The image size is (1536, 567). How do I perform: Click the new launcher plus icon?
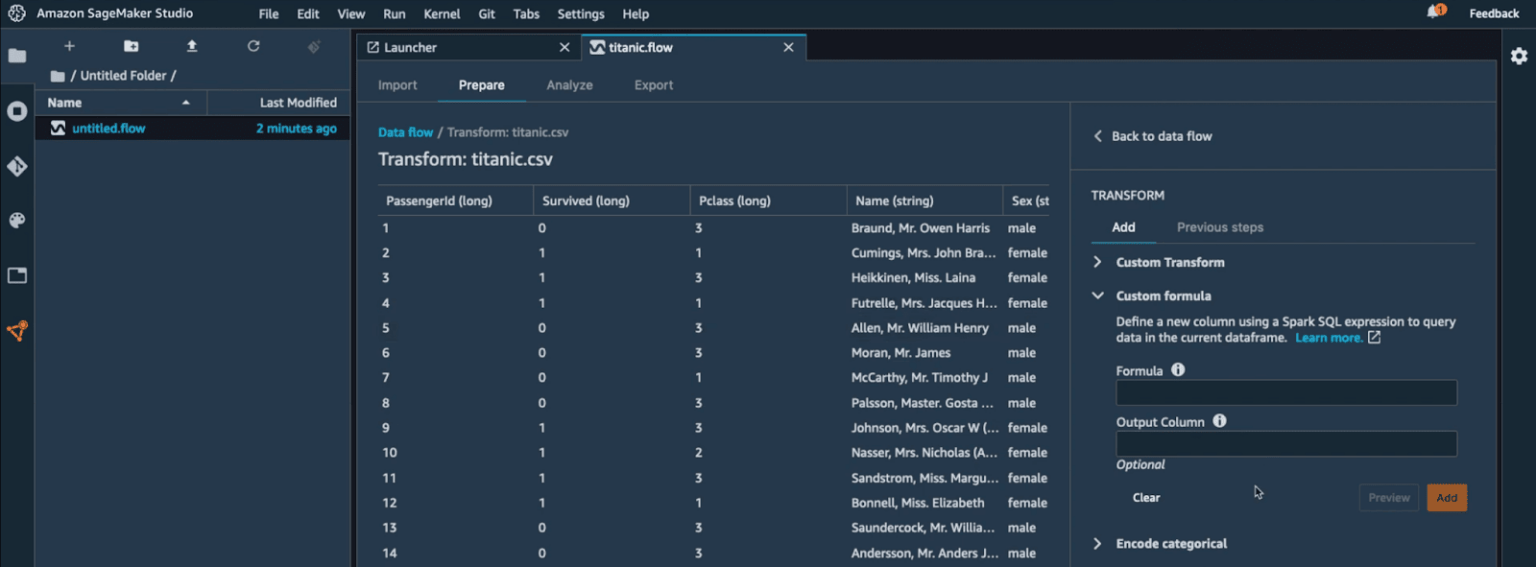(x=69, y=46)
